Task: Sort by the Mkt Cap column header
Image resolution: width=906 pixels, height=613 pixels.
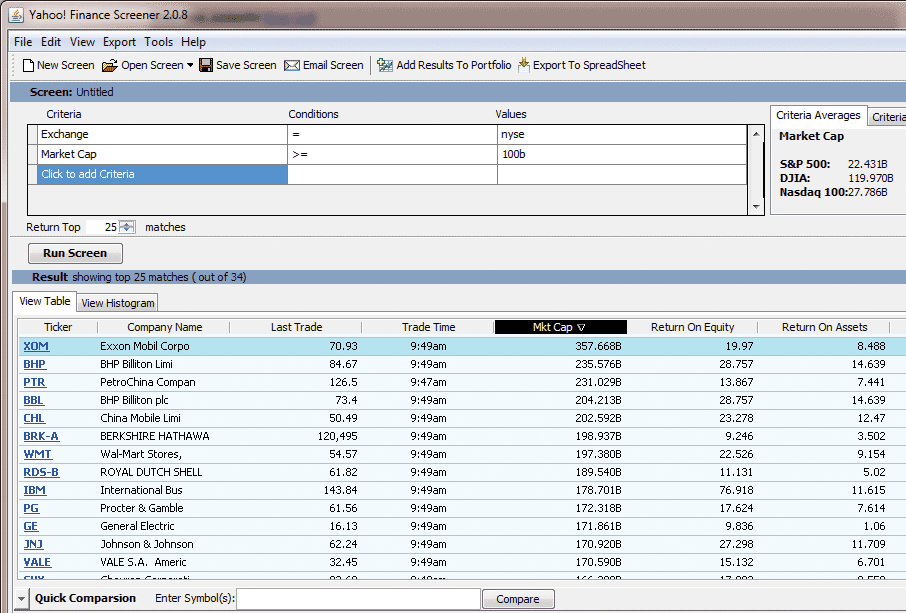Action: click(x=560, y=327)
